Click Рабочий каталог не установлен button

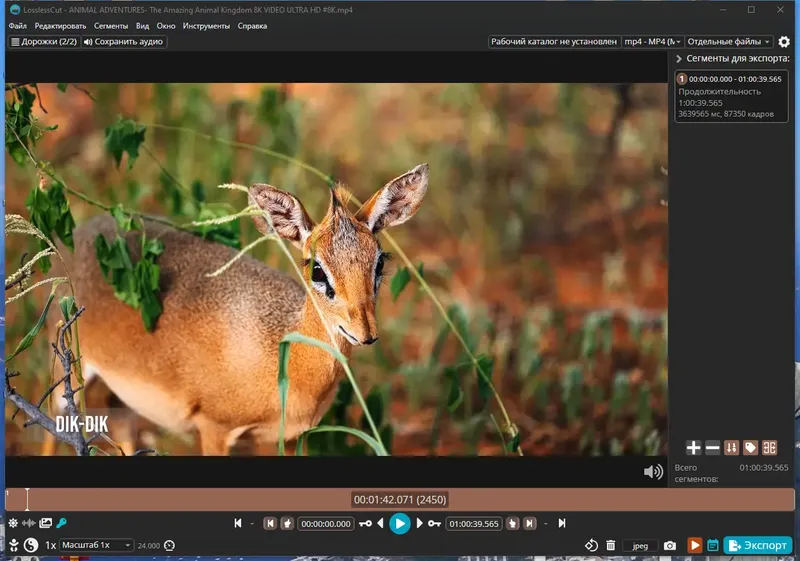554,42
